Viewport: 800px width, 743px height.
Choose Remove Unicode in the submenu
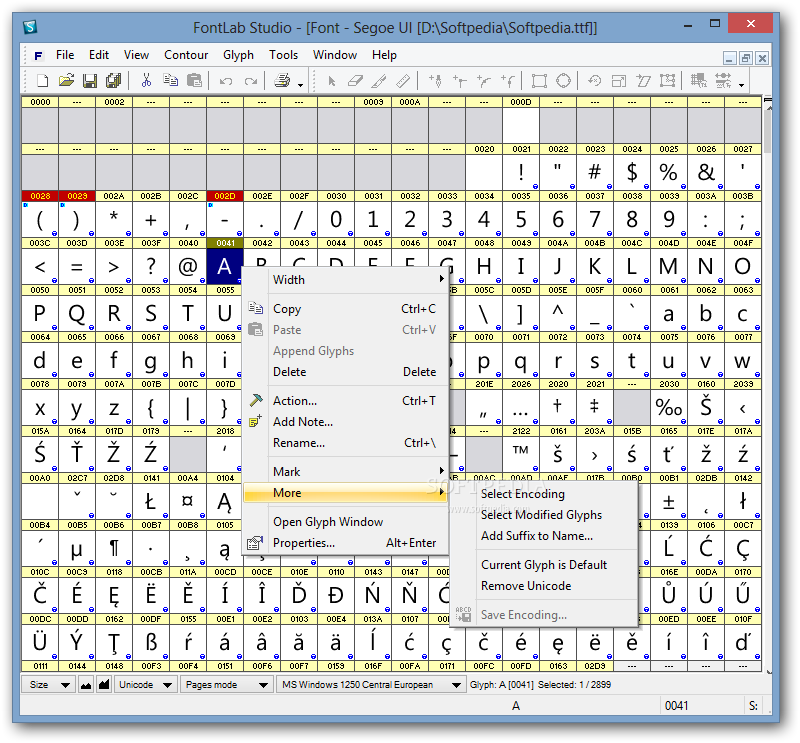(544, 585)
